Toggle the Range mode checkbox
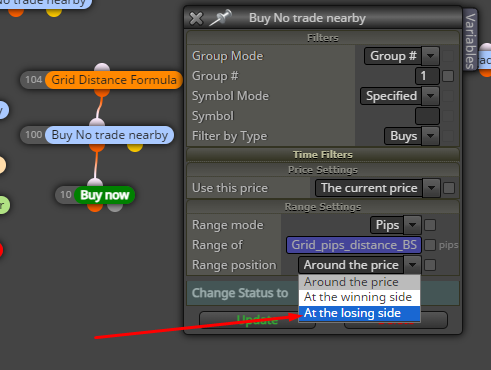The image size is (491, 370). coord(430,225)
